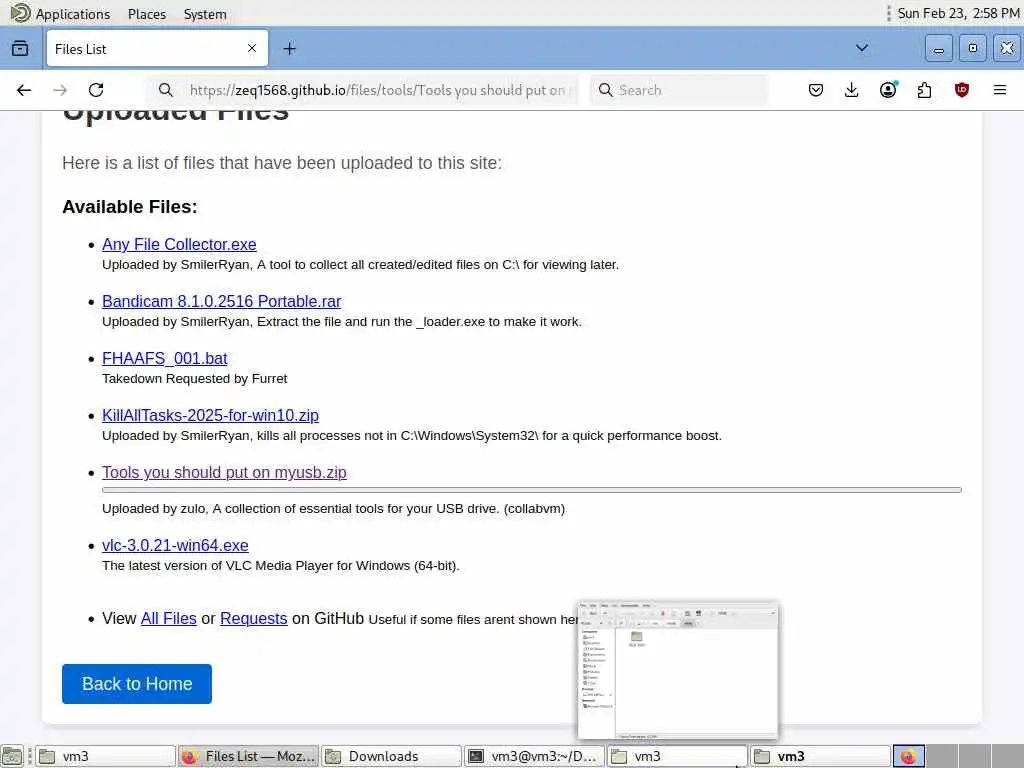This screenshot has width=1024, height=768.
Task: Open the Requests GitHub link
Action: 253,618
